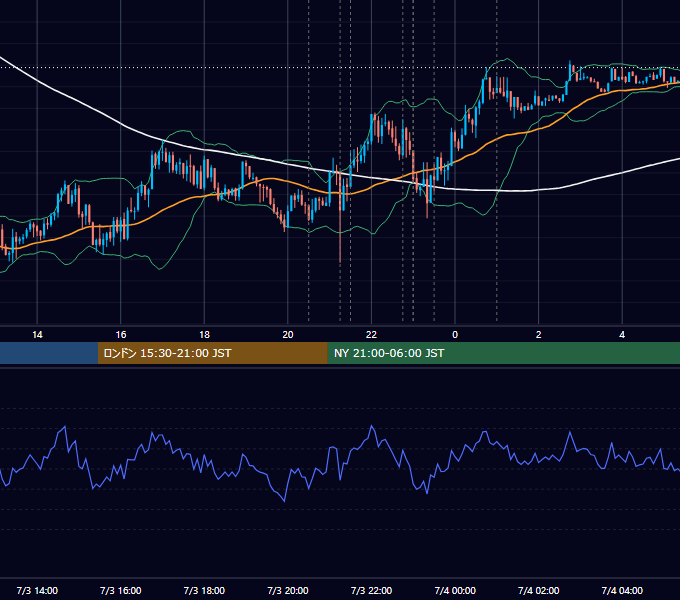Click the 7/4 02:00 time label
The image size is (680, 600).
click(539, 590)
